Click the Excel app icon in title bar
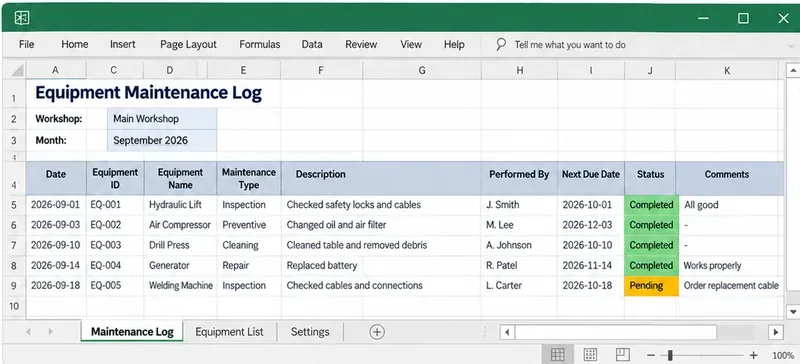The width and height of the screenshot is (800, 364). [x=22, y=18]
